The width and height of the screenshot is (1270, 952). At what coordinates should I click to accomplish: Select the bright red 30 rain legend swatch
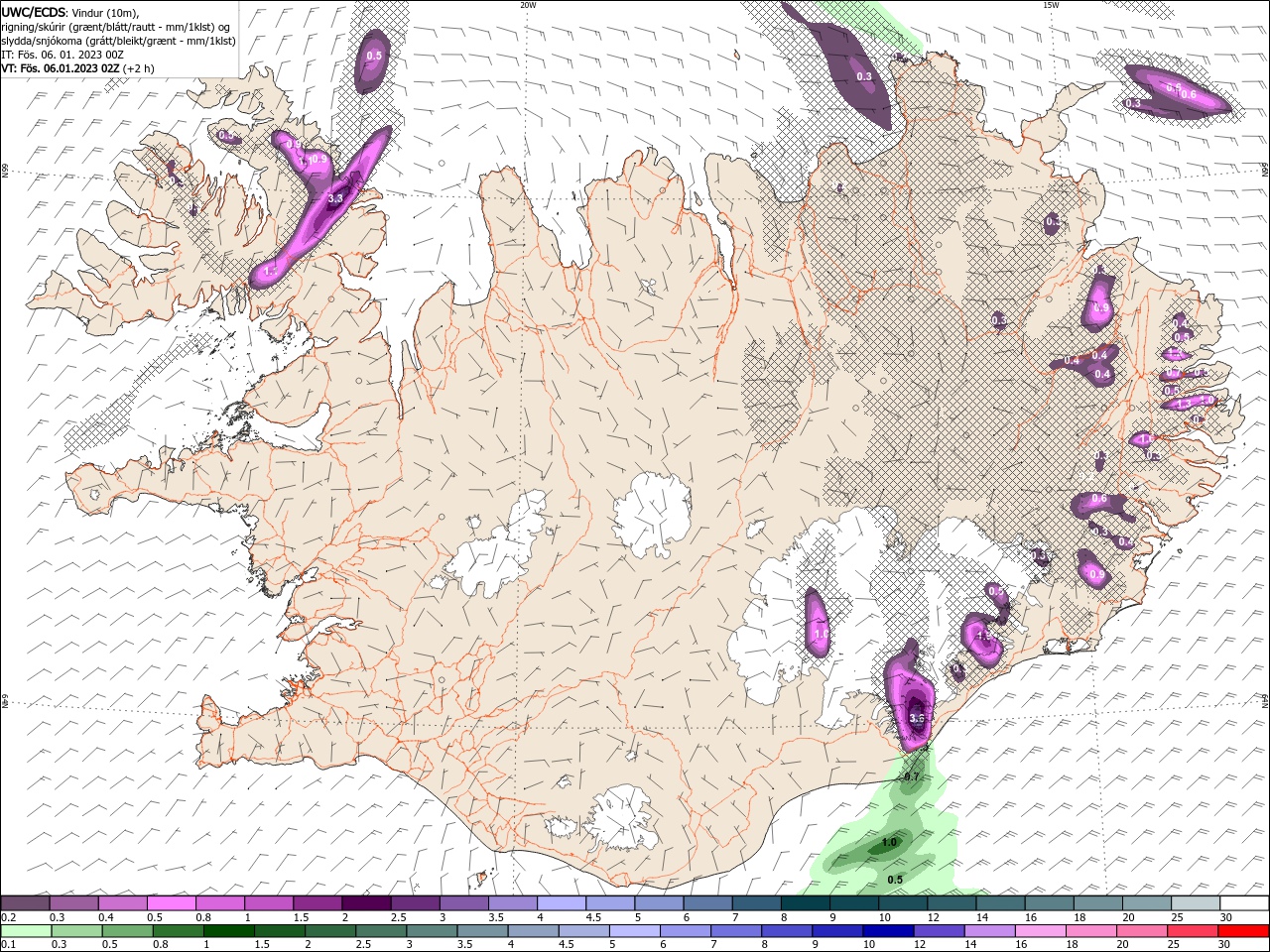click(x=1244, y=931)
